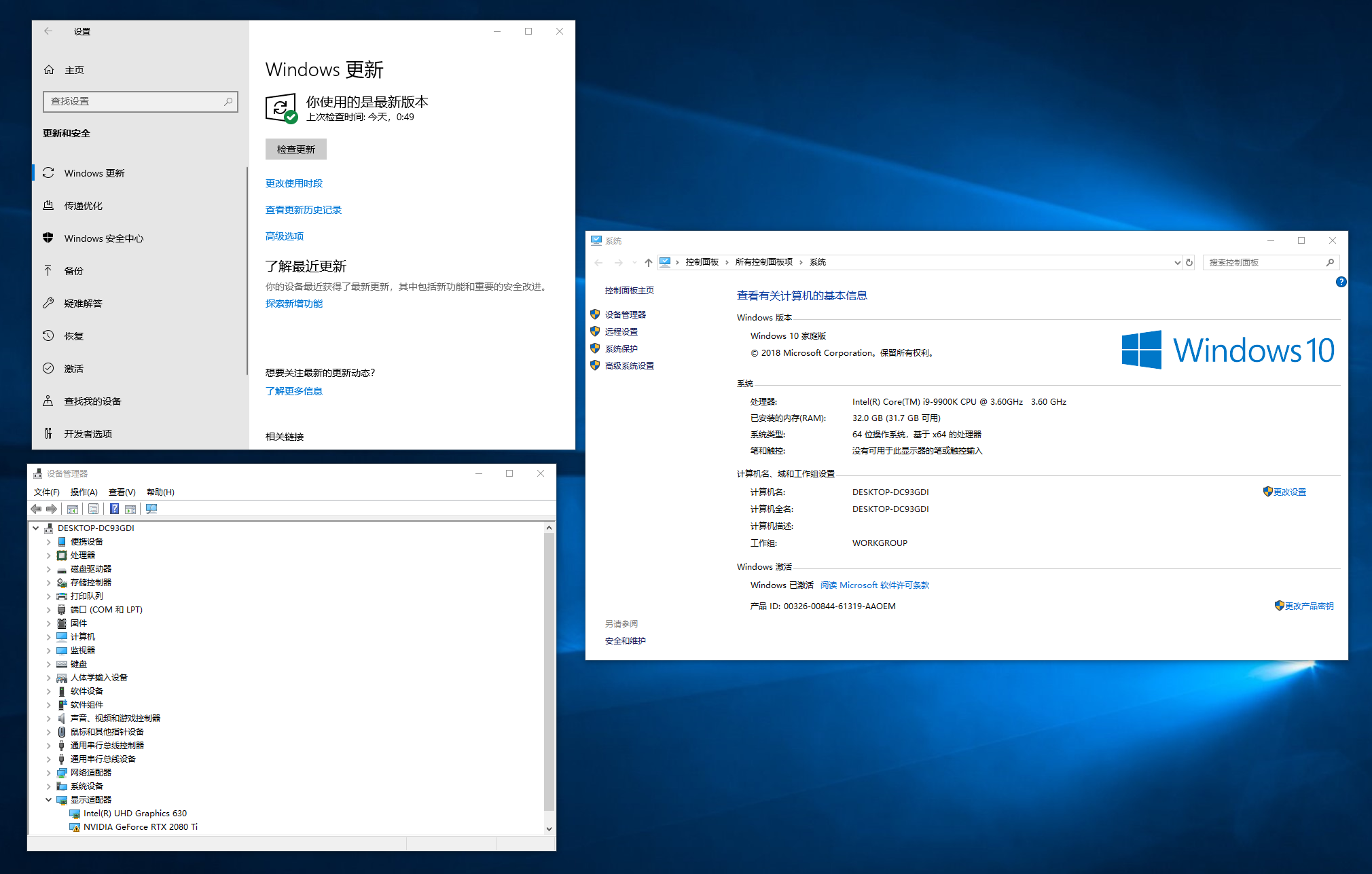The width and height of the screenshot is (1372, 874).
Task: Select NVIDIA GeForce RTX 2080 Ti device
Action: pyautogui.click(x=141, y=827)
